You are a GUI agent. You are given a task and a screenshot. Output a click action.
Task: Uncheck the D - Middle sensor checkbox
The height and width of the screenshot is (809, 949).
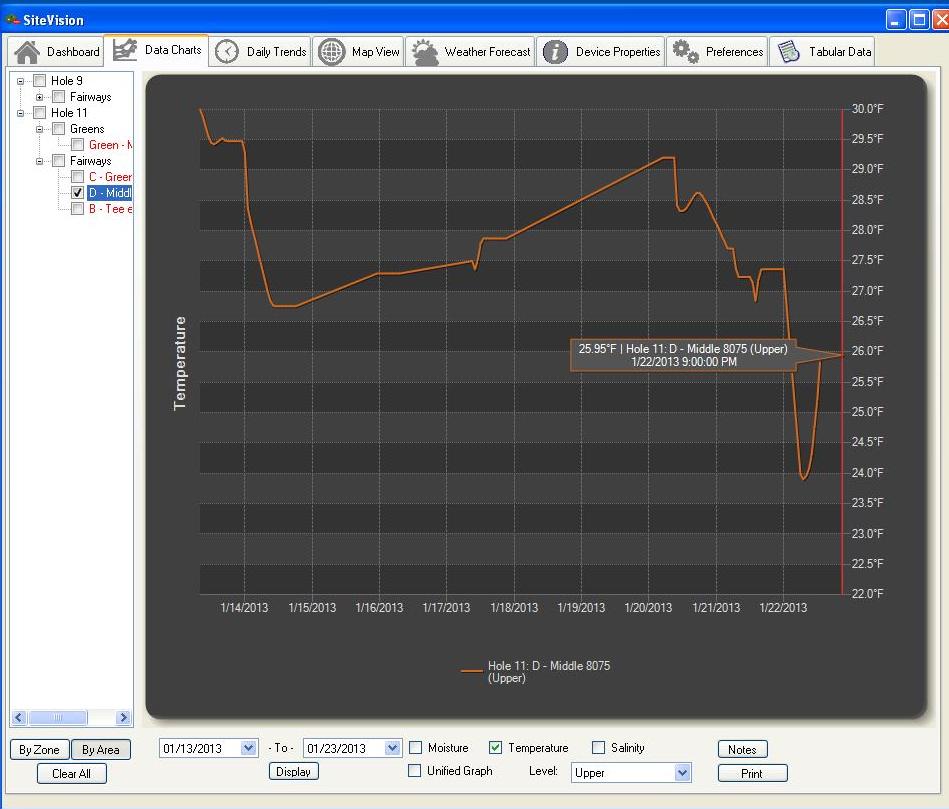(77, 193)
